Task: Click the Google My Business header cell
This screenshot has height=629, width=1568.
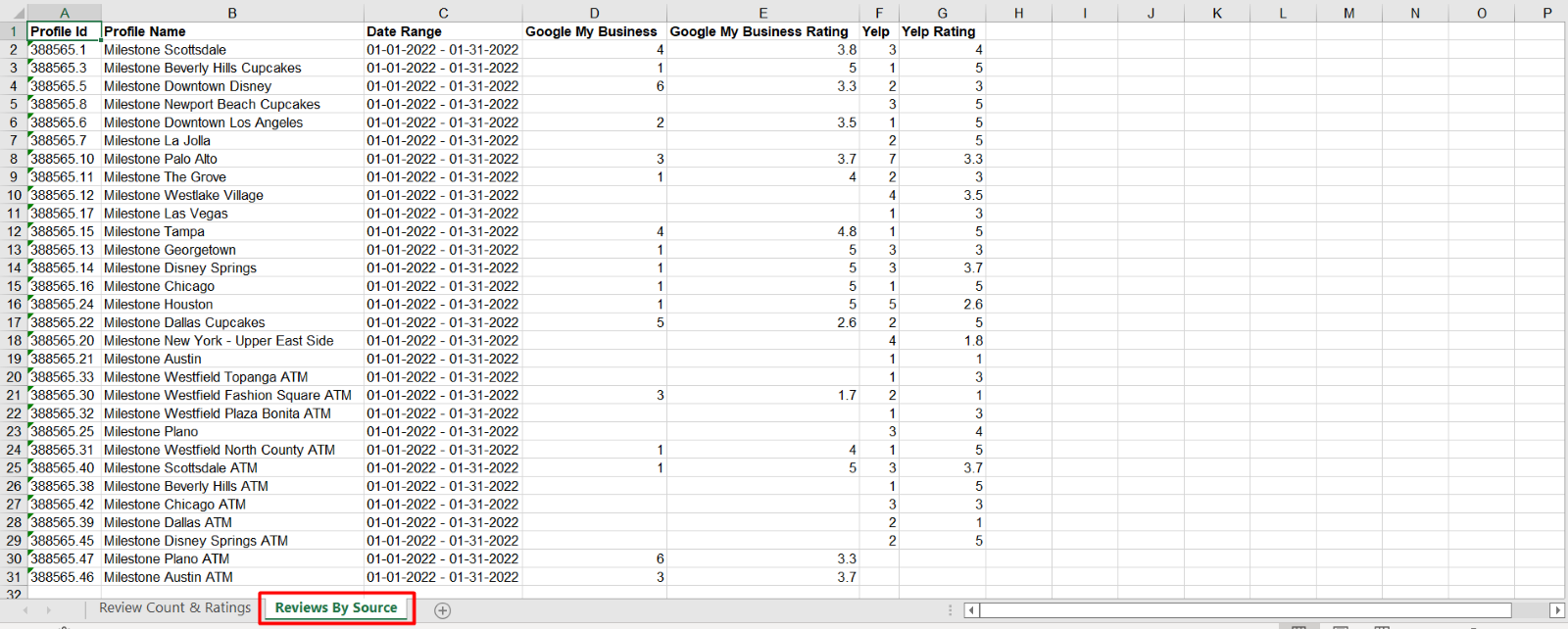Action: (x=595, y=31)
